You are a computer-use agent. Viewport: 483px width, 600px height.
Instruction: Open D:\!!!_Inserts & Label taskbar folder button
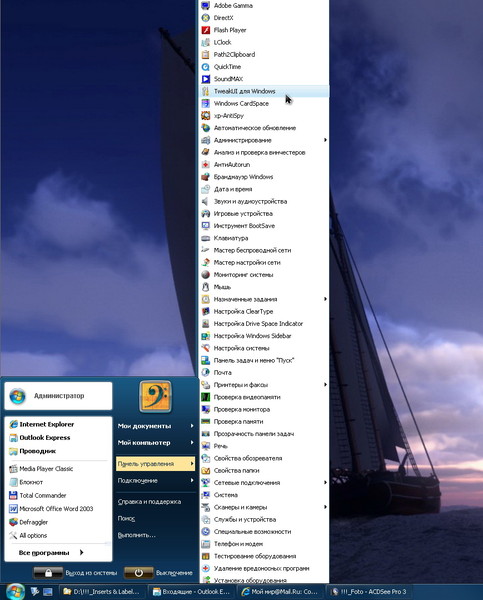point(102,592)
